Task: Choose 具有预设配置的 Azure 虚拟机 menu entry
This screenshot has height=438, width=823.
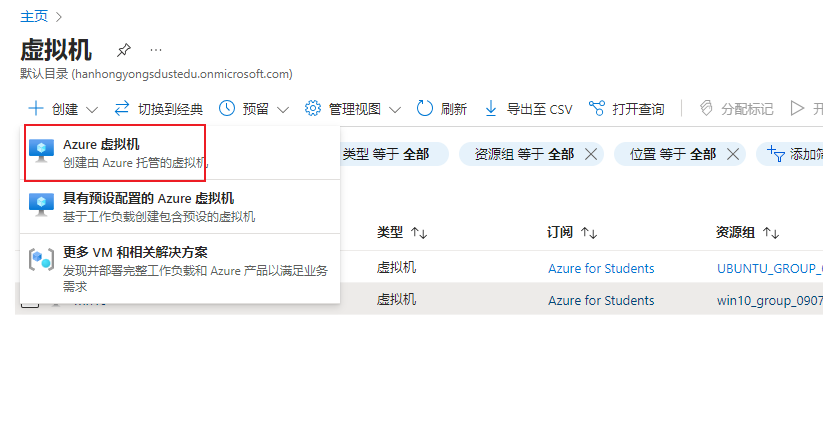Action: (180, 207)
